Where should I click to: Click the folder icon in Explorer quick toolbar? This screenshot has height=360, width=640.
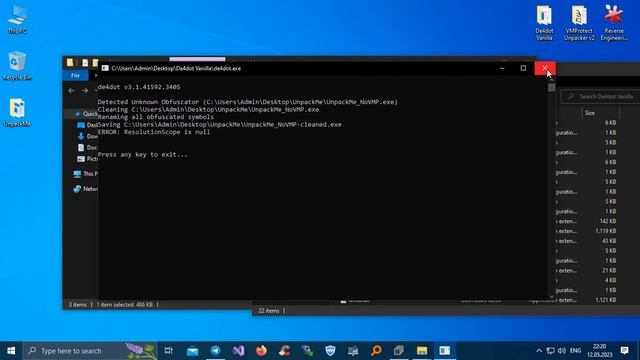pyautogui.click(x=70, y=62)
